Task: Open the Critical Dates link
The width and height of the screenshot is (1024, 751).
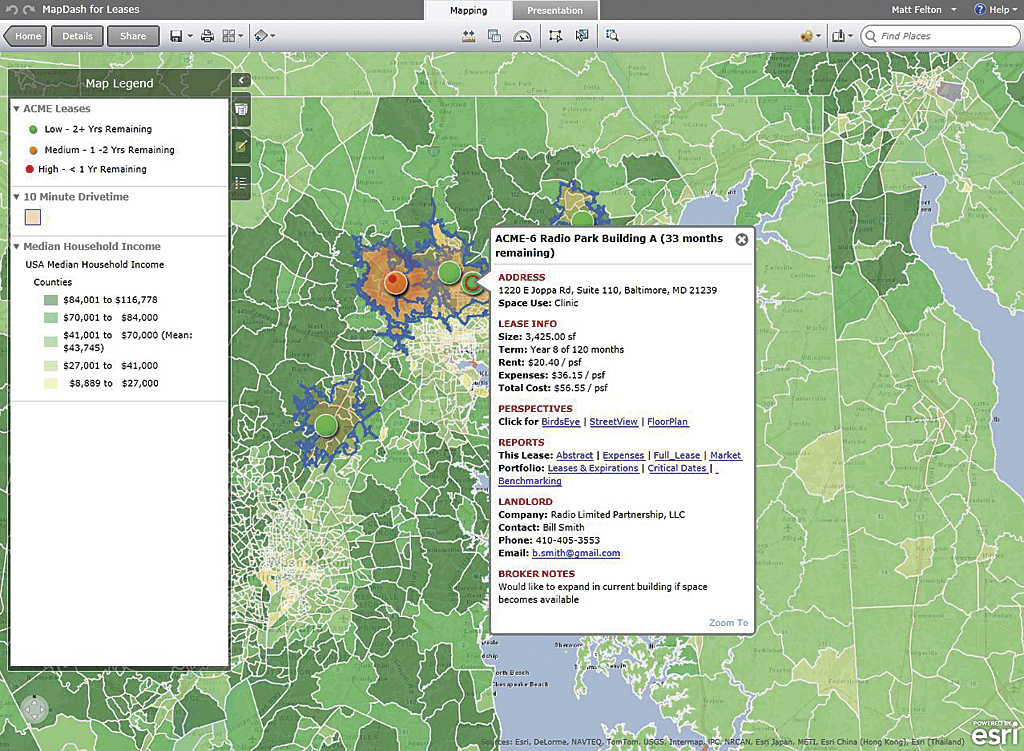Action: coord(677,468)
